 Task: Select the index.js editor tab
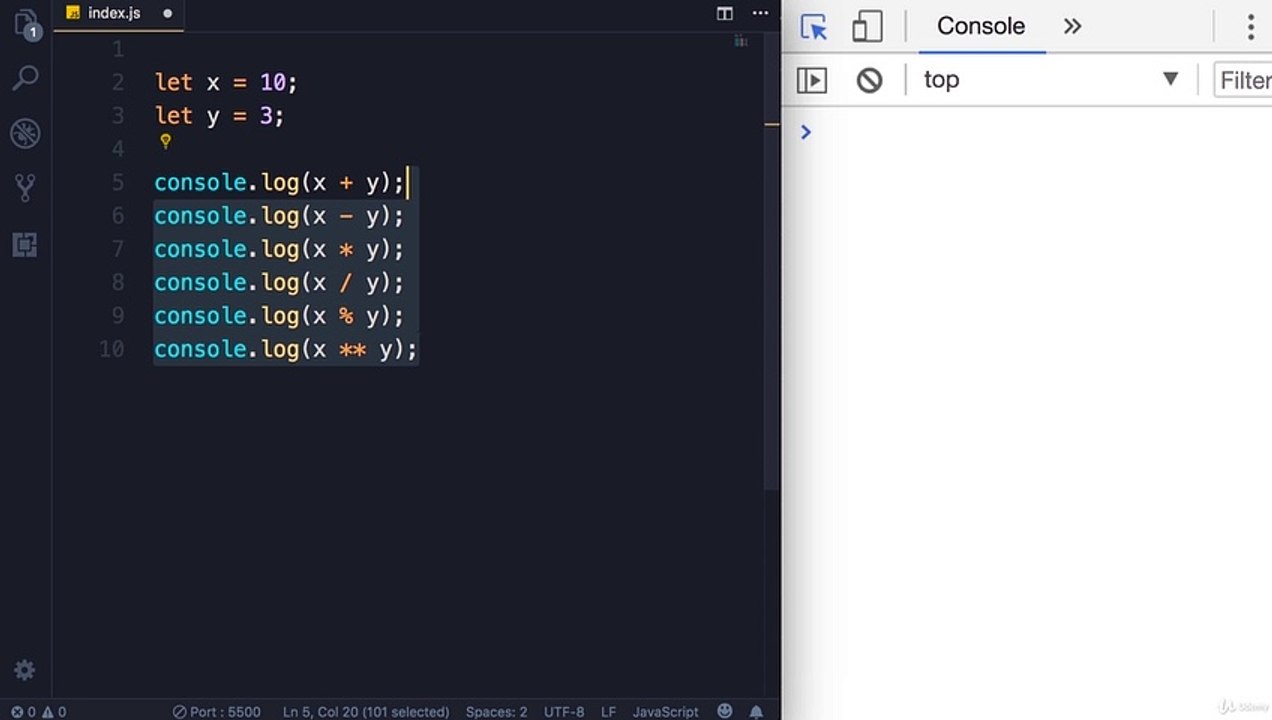coord(116,14)
